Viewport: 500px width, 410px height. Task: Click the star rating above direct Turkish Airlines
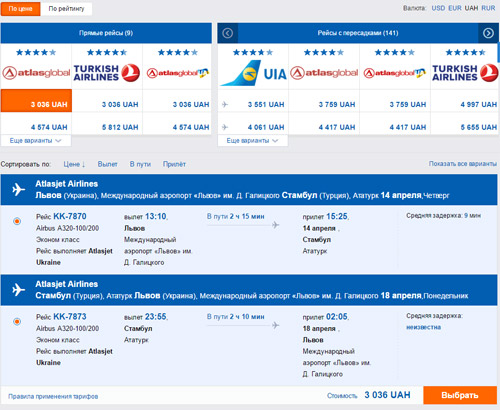click(x=107, y=52)
